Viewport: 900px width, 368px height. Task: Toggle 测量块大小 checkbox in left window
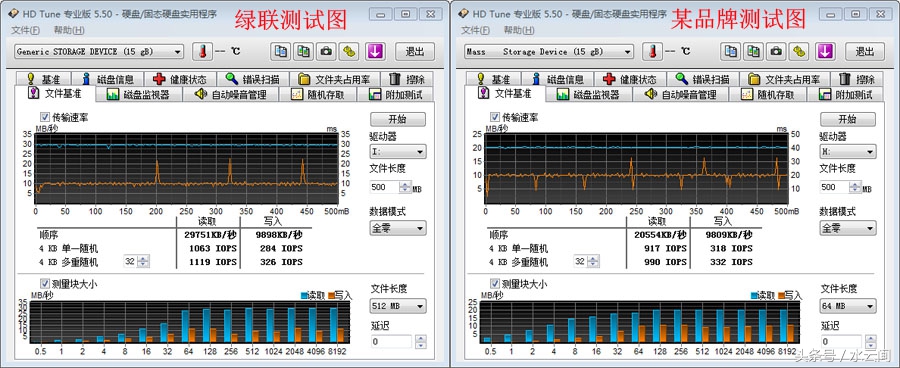(x=44, y=284)
